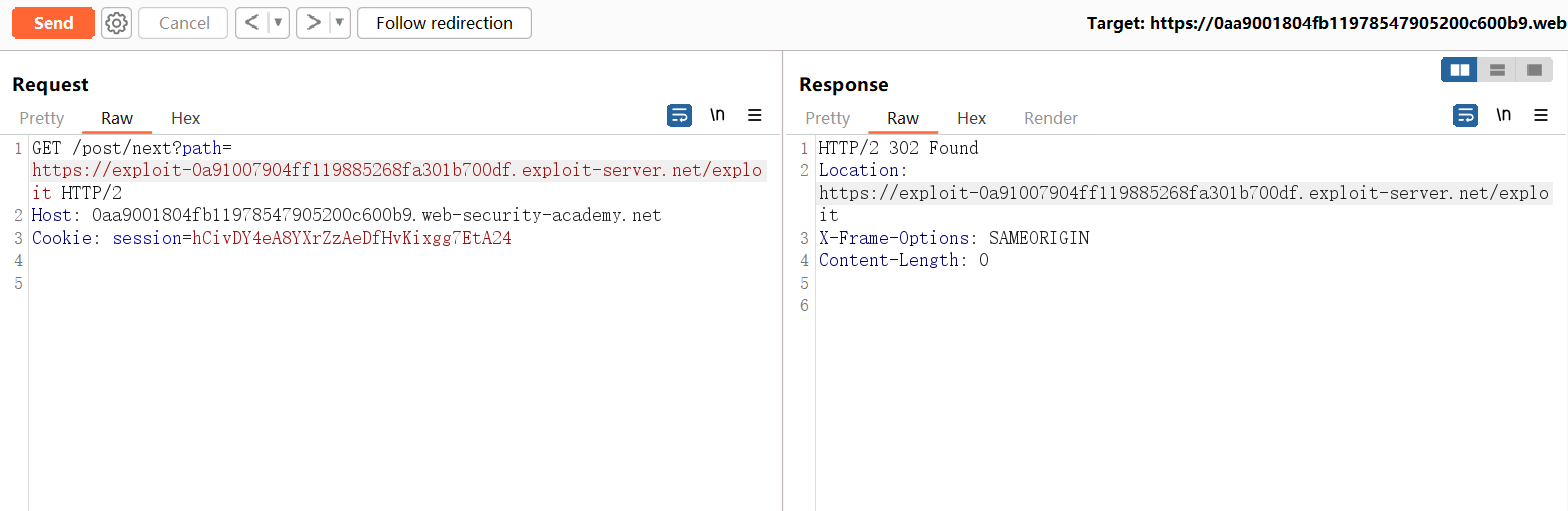
Task: Go forward to next request in history
Action: coord(313,23)
